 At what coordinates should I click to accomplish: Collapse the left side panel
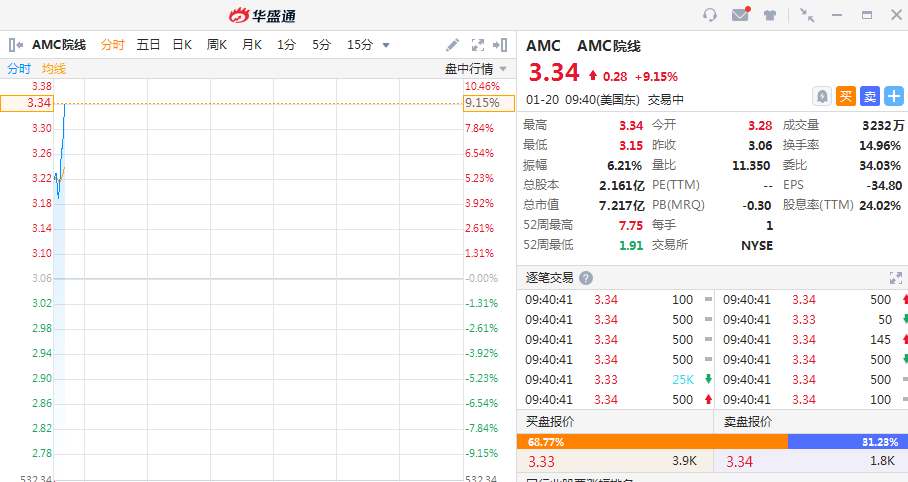coord(15,45)
